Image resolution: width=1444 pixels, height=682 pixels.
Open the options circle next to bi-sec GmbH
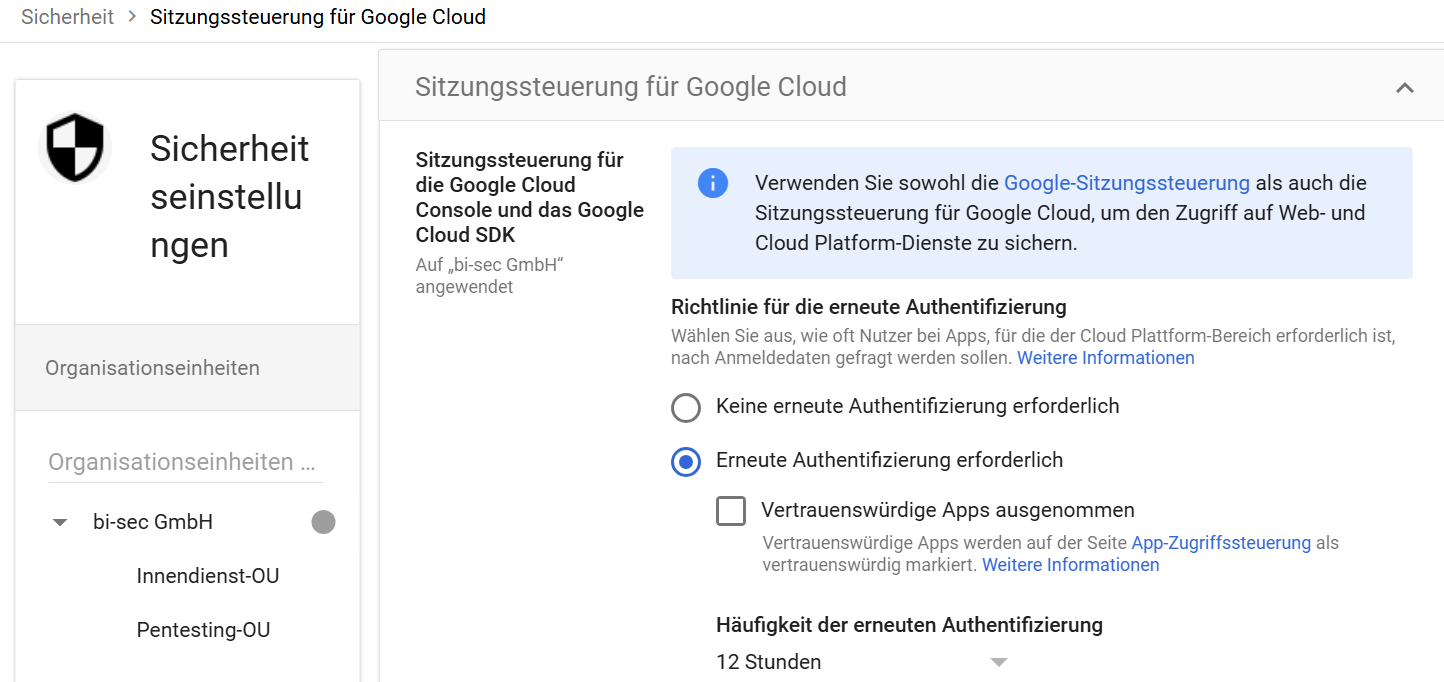pos(323,521)
